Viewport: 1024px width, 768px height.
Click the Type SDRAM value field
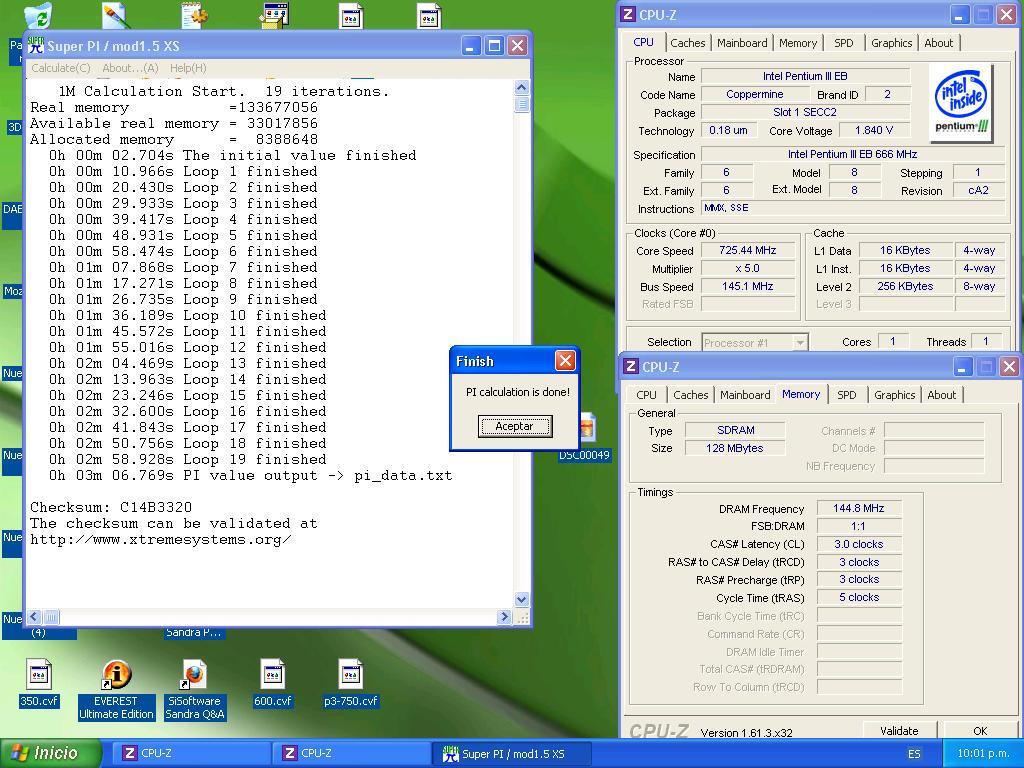click(735, 430)
